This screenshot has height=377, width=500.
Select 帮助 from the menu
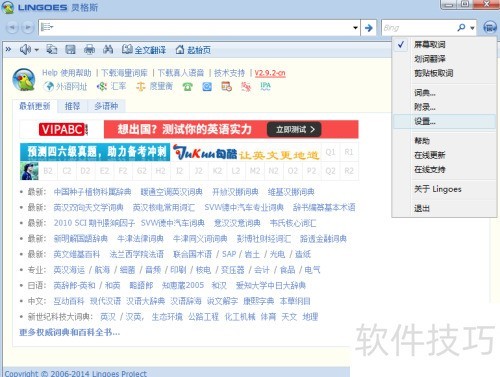tap(444, 141)
